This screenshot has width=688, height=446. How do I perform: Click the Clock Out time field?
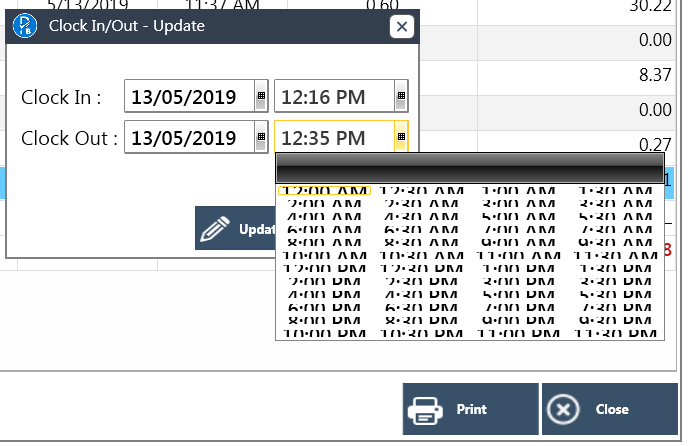click(x=333, y=137)
